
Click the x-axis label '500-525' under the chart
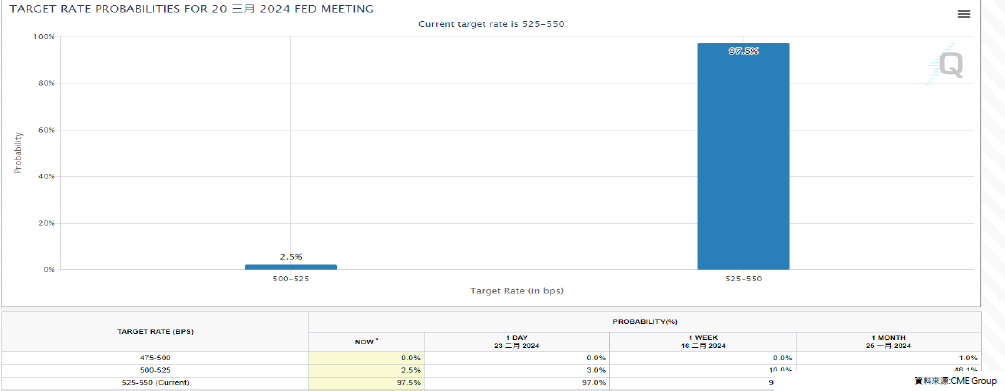pos(291,279)
